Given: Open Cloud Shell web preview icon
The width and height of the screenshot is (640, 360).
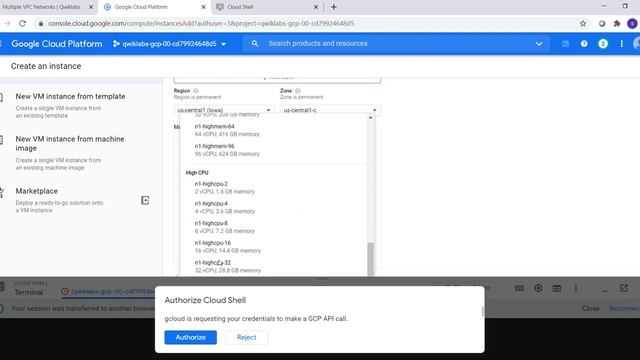Looking at the screenshot, I should coord(557,289).
